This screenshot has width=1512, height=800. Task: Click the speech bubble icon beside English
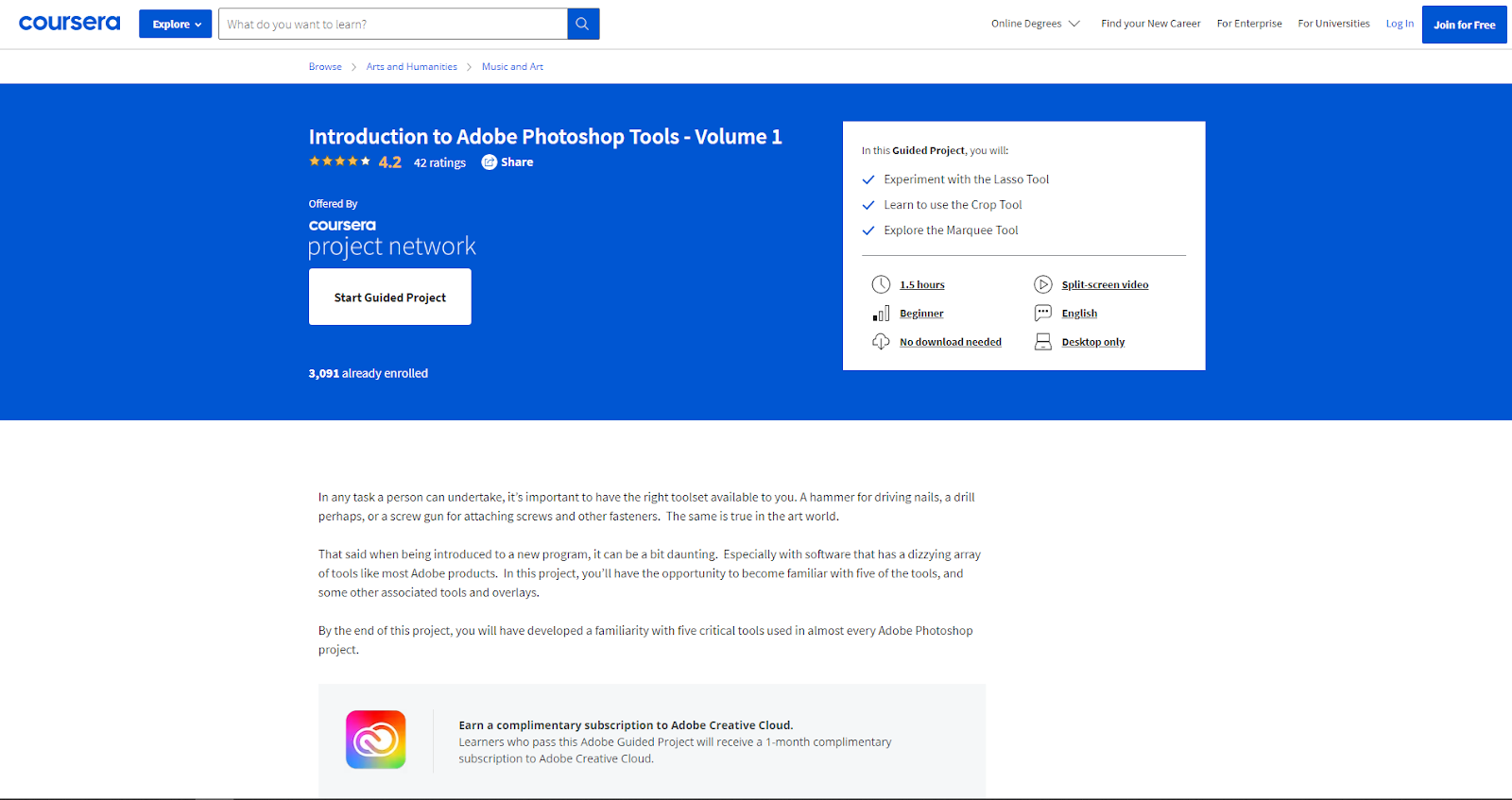[x=1043, y=314]
